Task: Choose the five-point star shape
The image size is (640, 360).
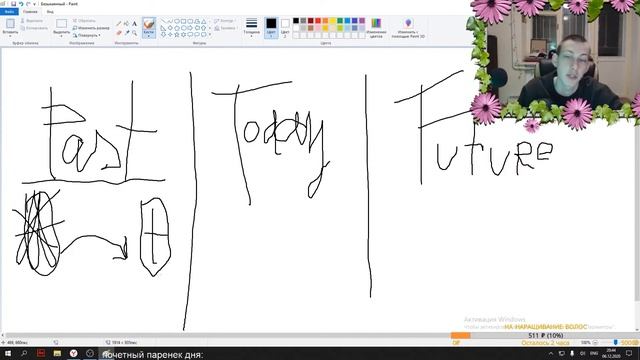Action: (177, 35)
